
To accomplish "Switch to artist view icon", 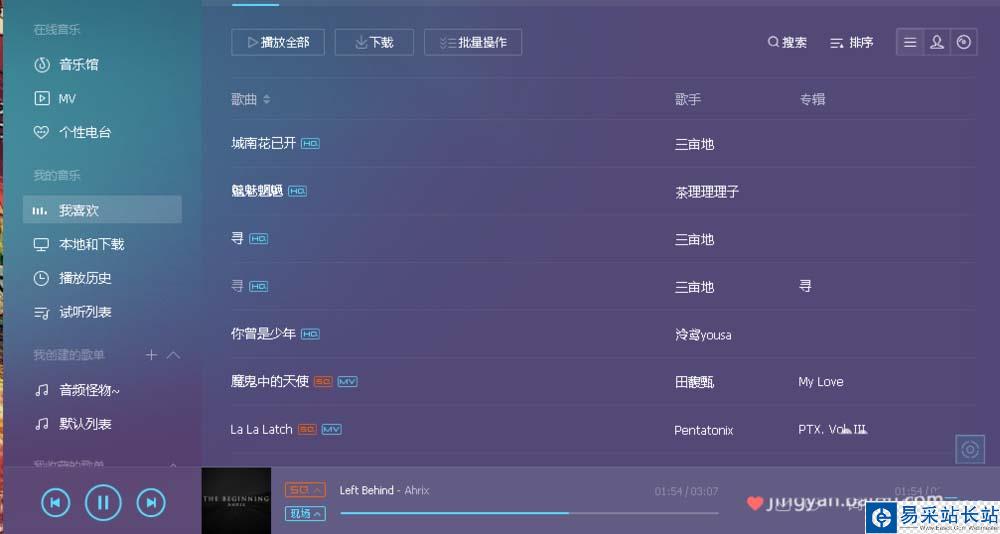I will (x=937, y=42).
